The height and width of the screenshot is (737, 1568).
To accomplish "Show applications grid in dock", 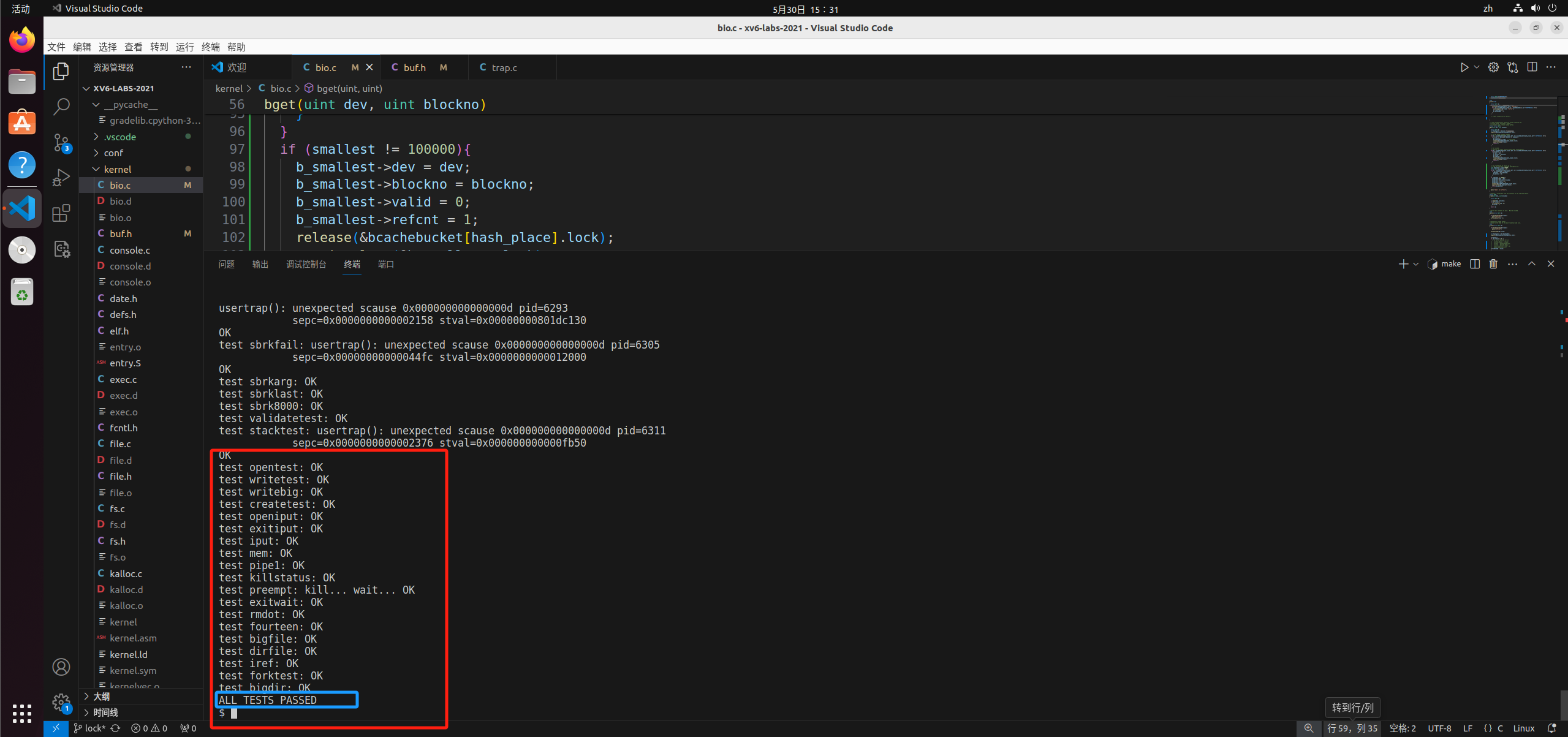I will (x=22, y=713).
